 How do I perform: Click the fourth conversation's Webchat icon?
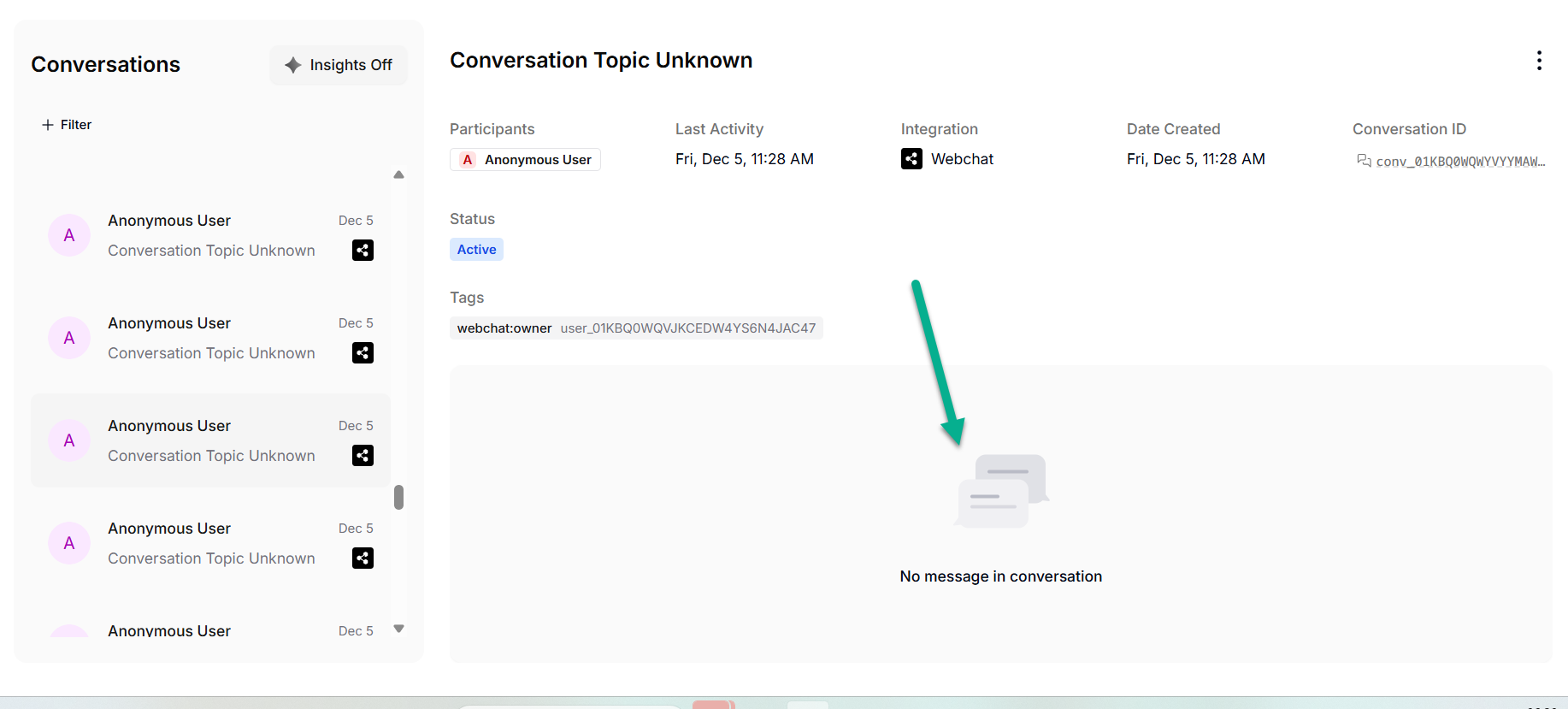(x=363, y=558)
